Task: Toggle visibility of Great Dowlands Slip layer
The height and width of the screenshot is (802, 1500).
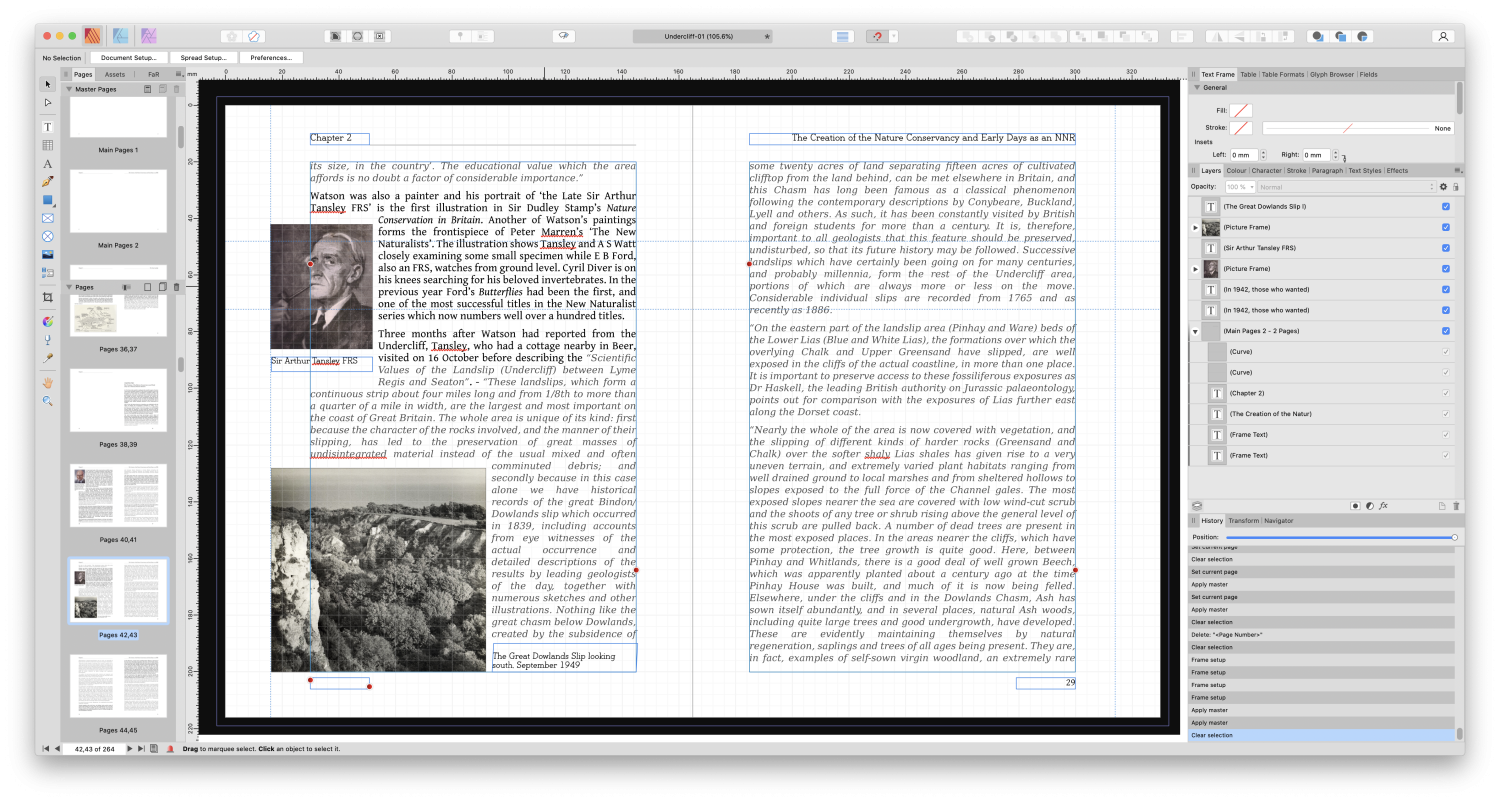Action: coord(1446,206)
